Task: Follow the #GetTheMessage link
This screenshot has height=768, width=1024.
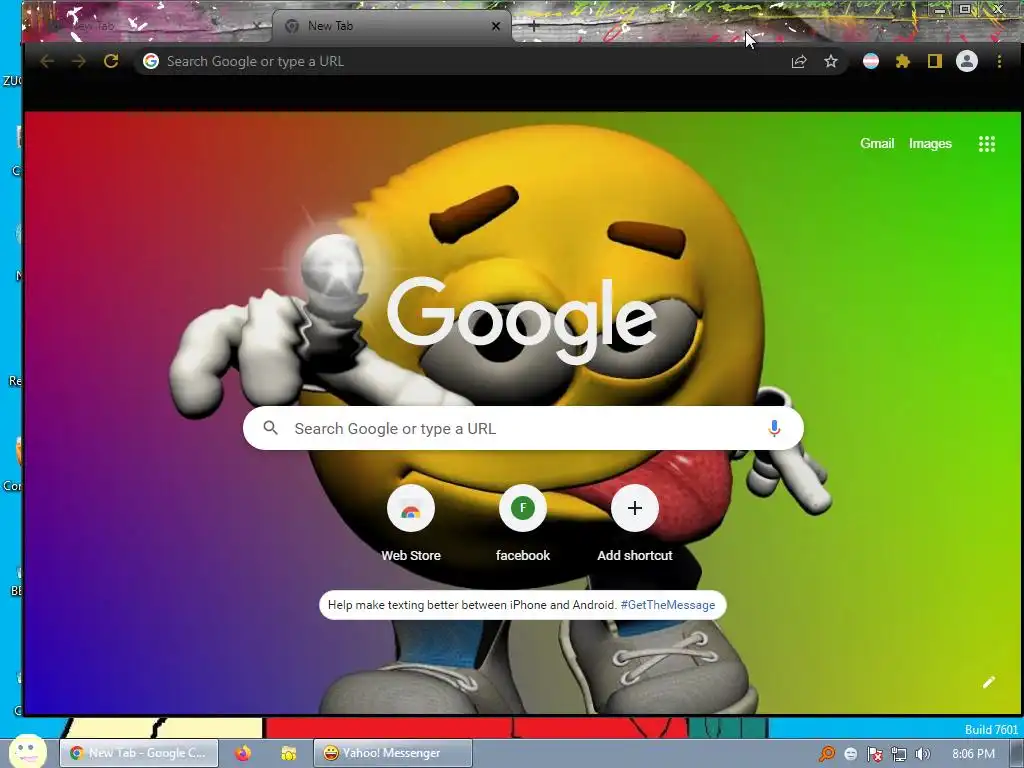Action: (x=667, y=605)
